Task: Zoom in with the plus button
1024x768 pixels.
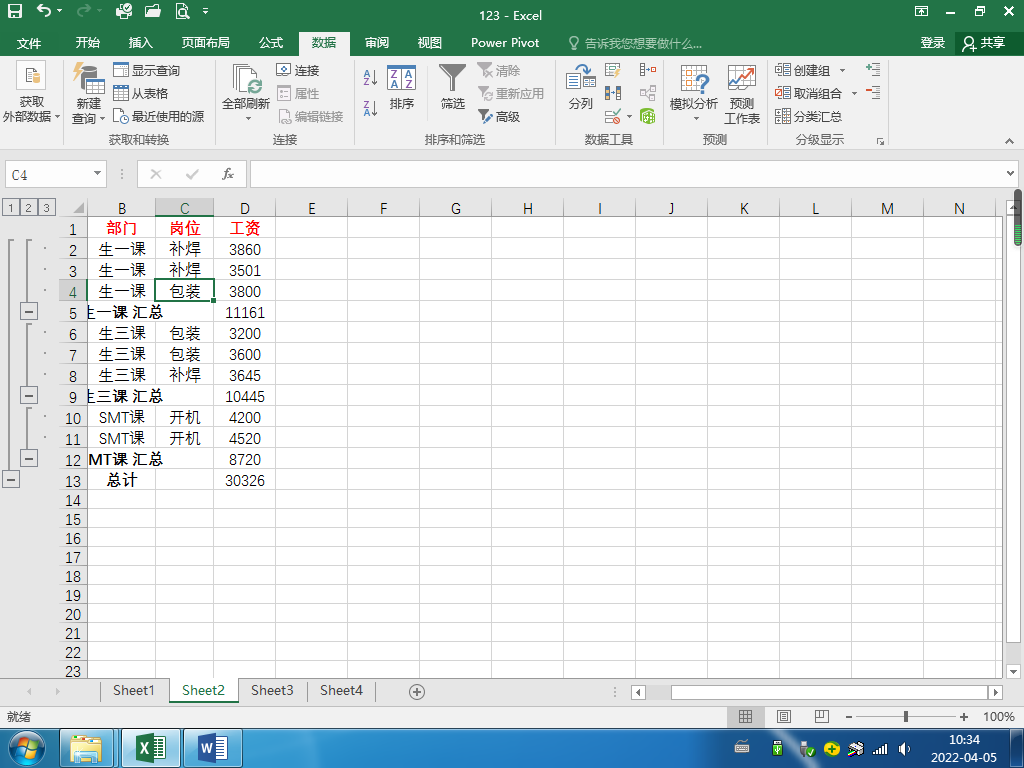Action: point(964,716)
